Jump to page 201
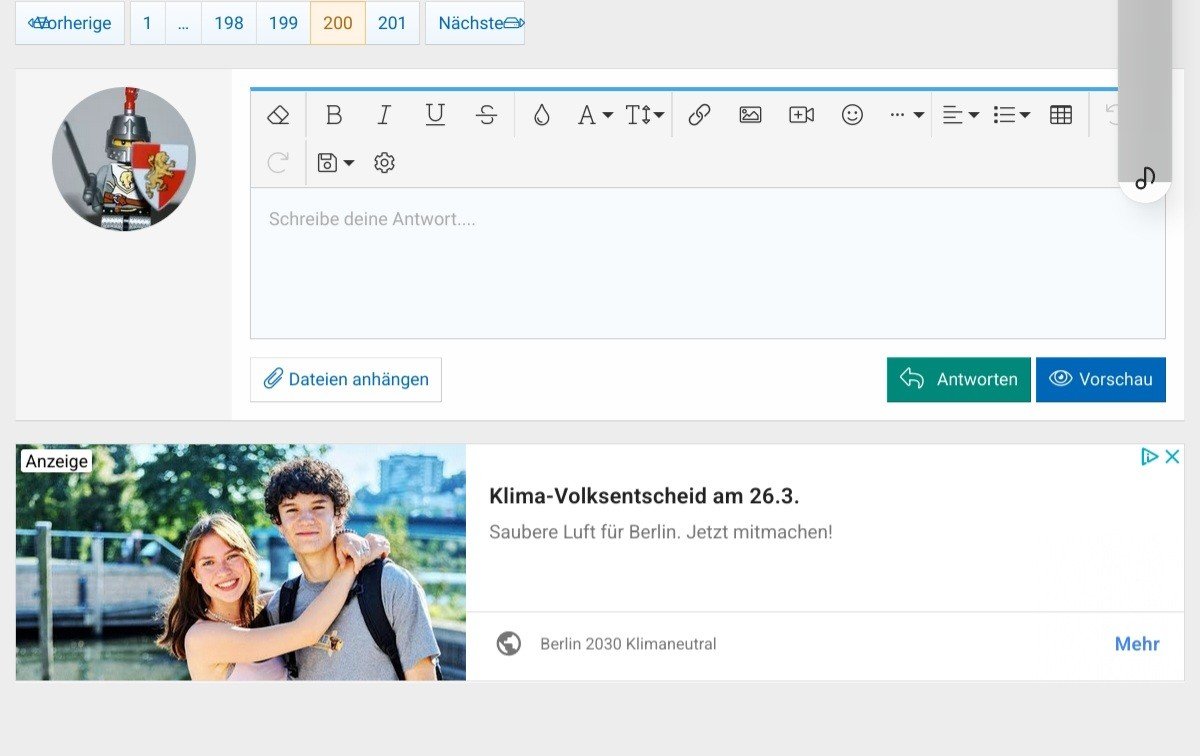 [392, 23]
